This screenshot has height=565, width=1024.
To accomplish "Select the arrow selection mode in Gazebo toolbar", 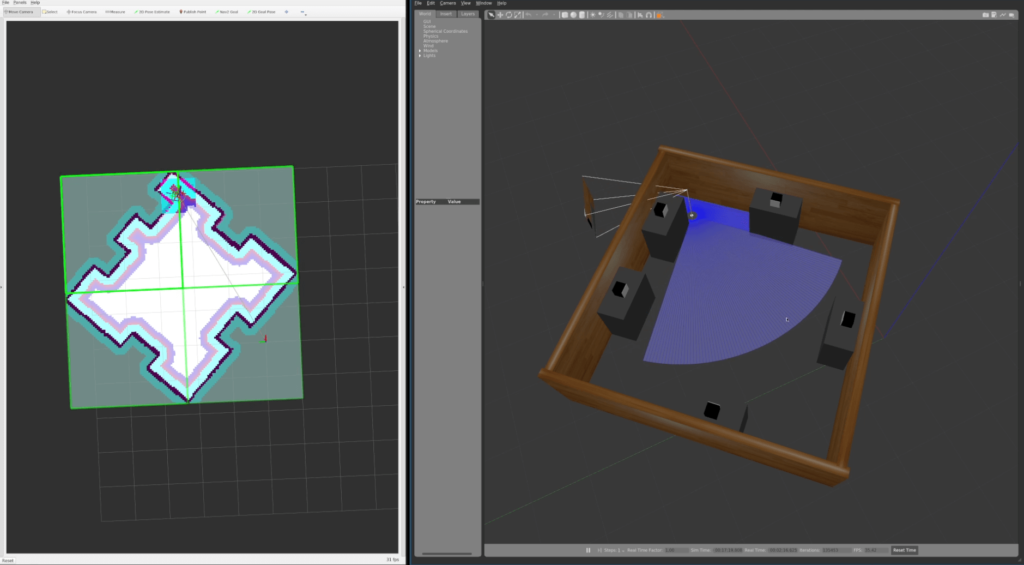I will [x=492, y=15].
